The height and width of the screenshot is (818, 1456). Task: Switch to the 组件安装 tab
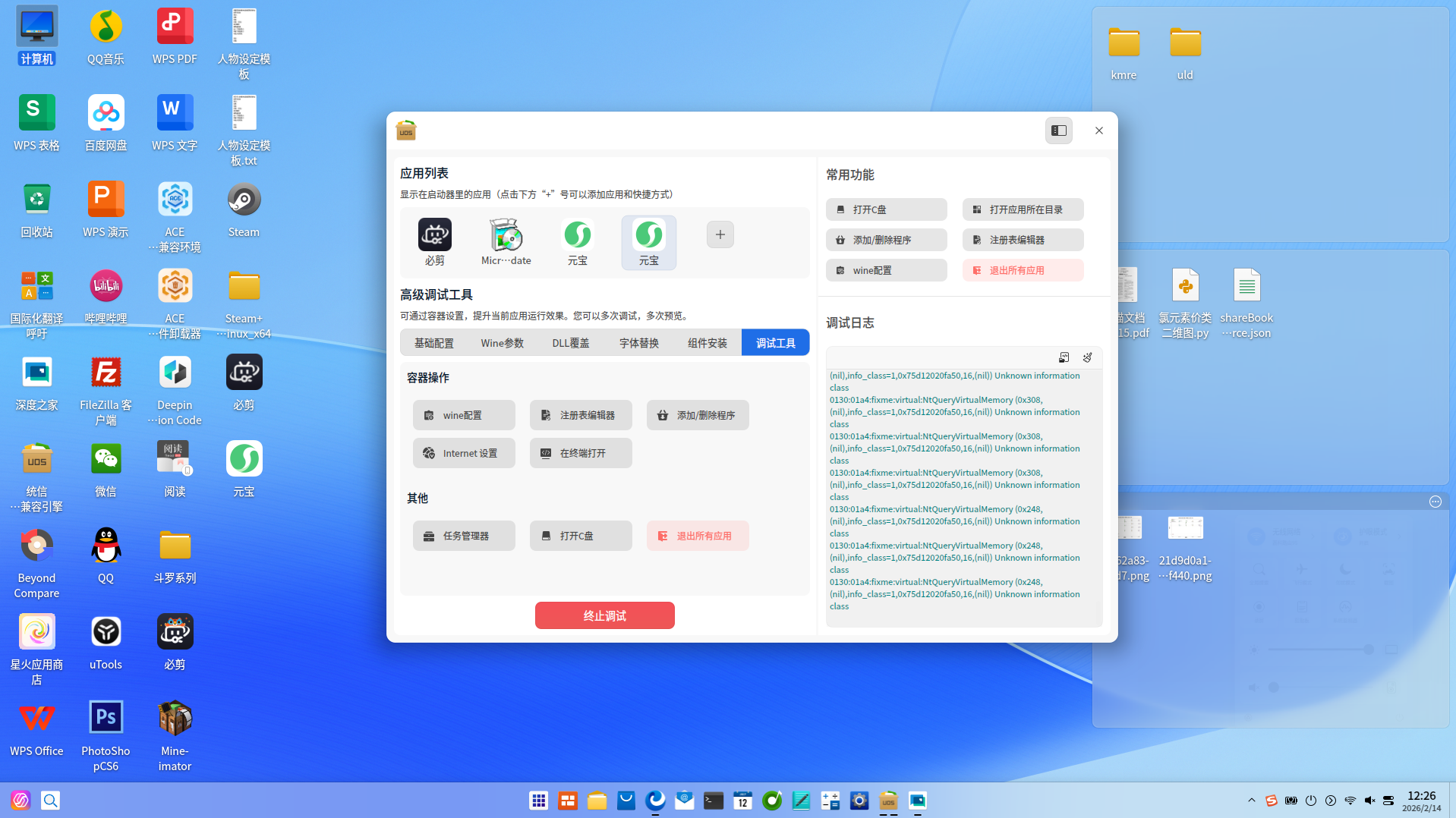[708, 343]
